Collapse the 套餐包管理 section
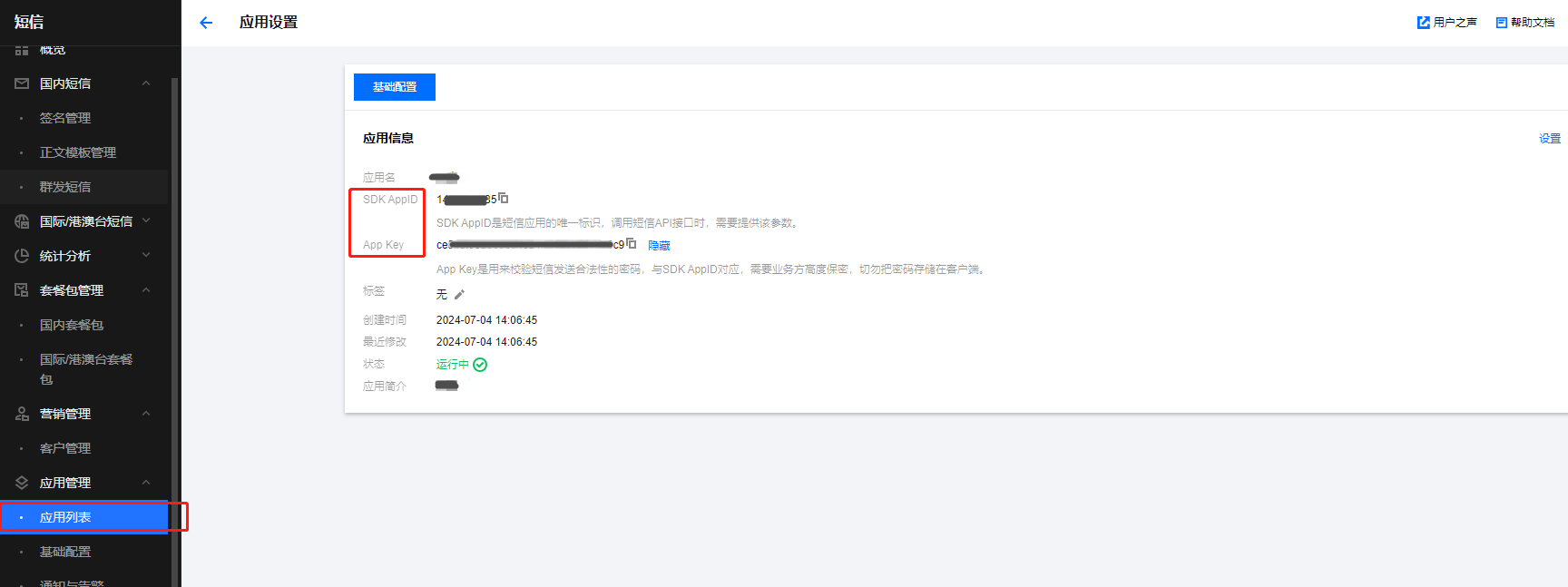 (x=146, y=290)
